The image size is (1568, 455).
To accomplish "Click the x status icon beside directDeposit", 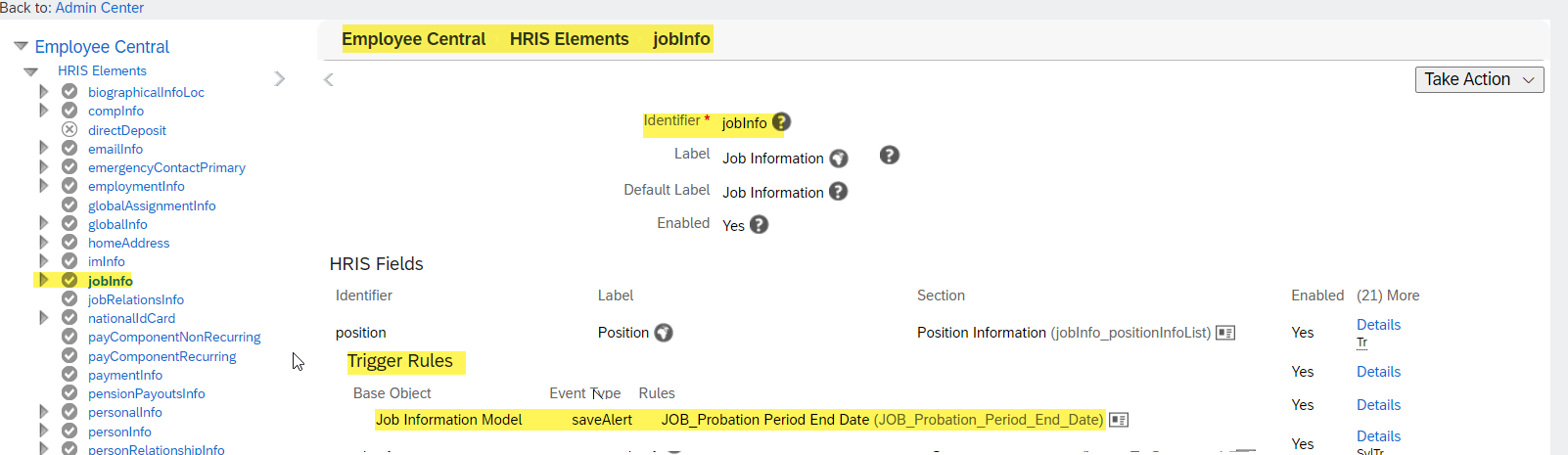I will (69, 129).
